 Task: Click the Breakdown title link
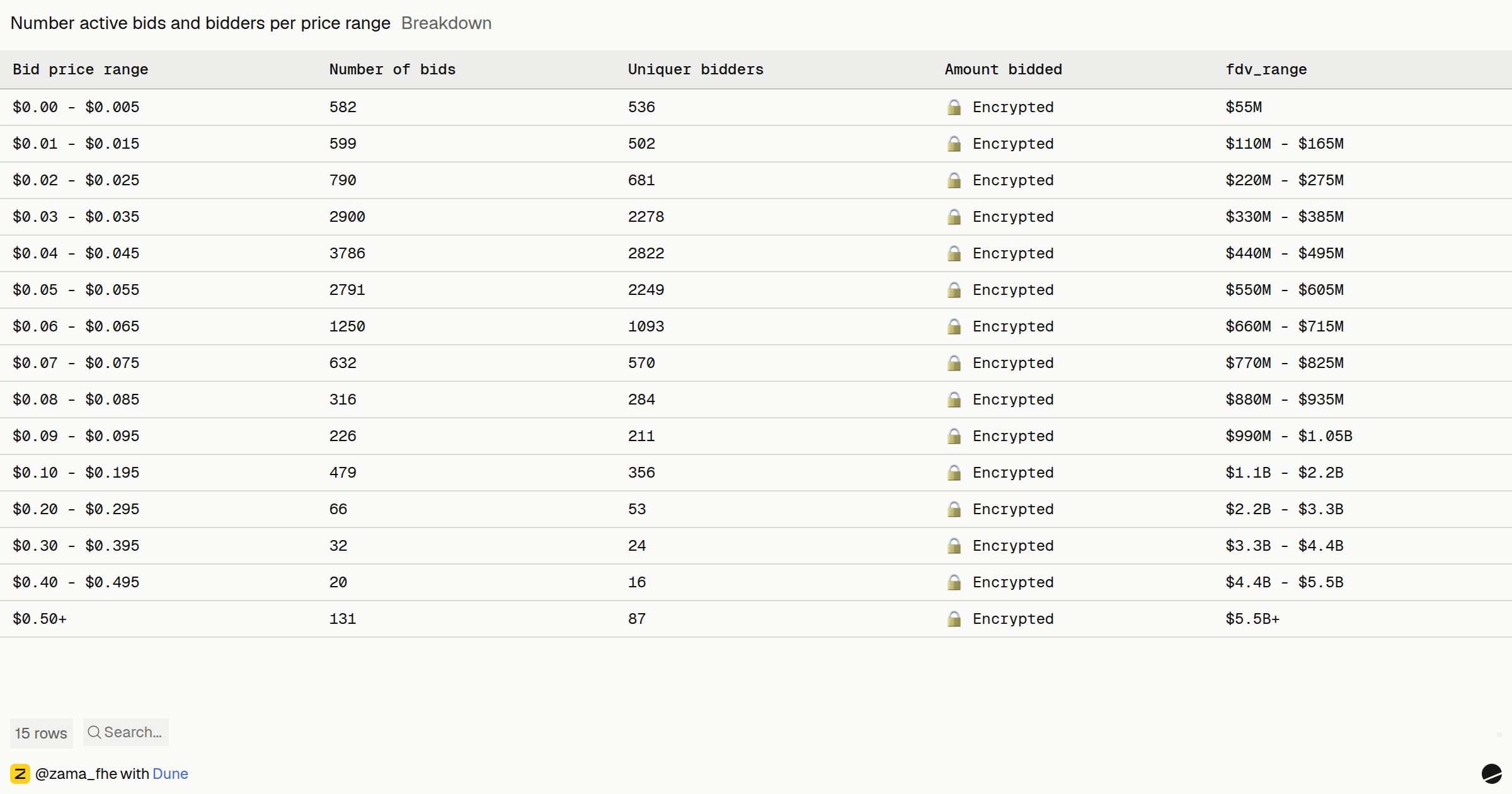pyautogui.click(x=446, y=23)
